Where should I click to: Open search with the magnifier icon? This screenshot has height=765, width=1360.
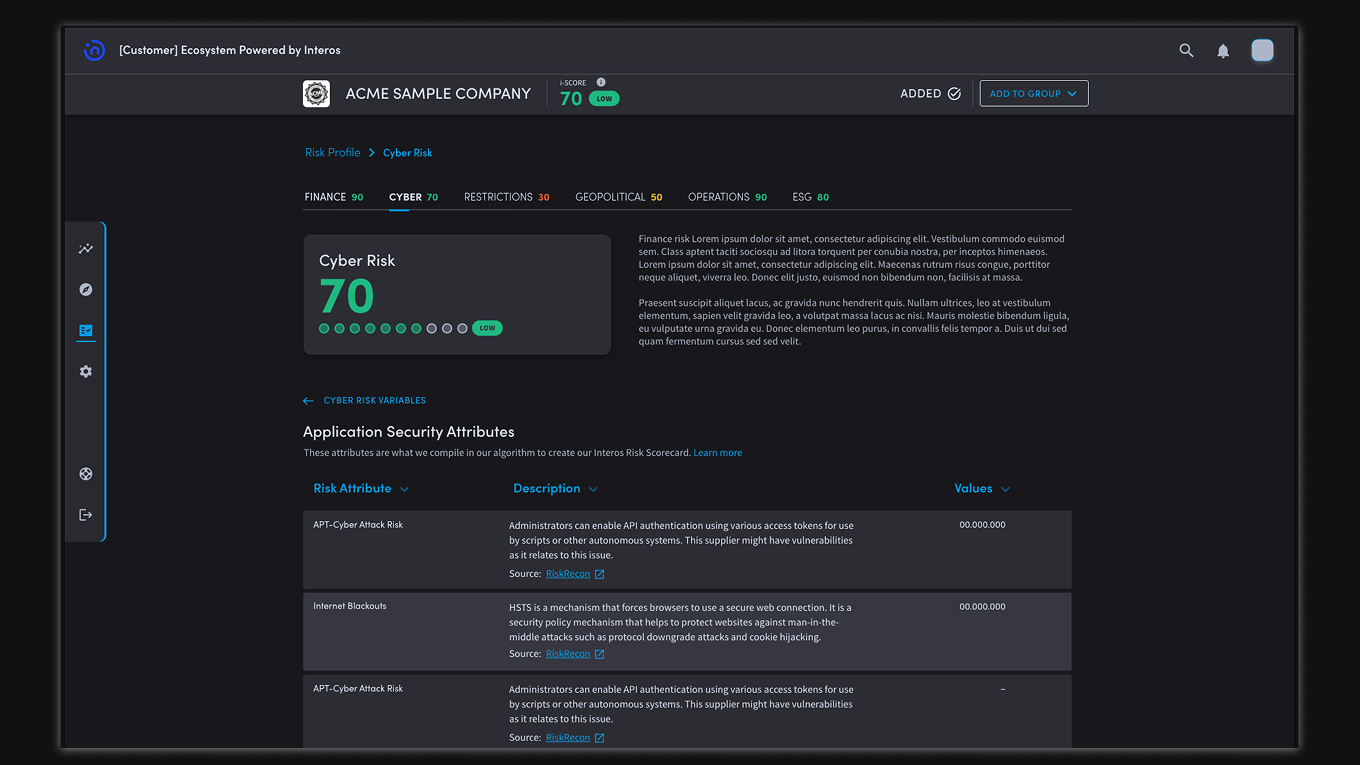click(x=1186, y=50)
